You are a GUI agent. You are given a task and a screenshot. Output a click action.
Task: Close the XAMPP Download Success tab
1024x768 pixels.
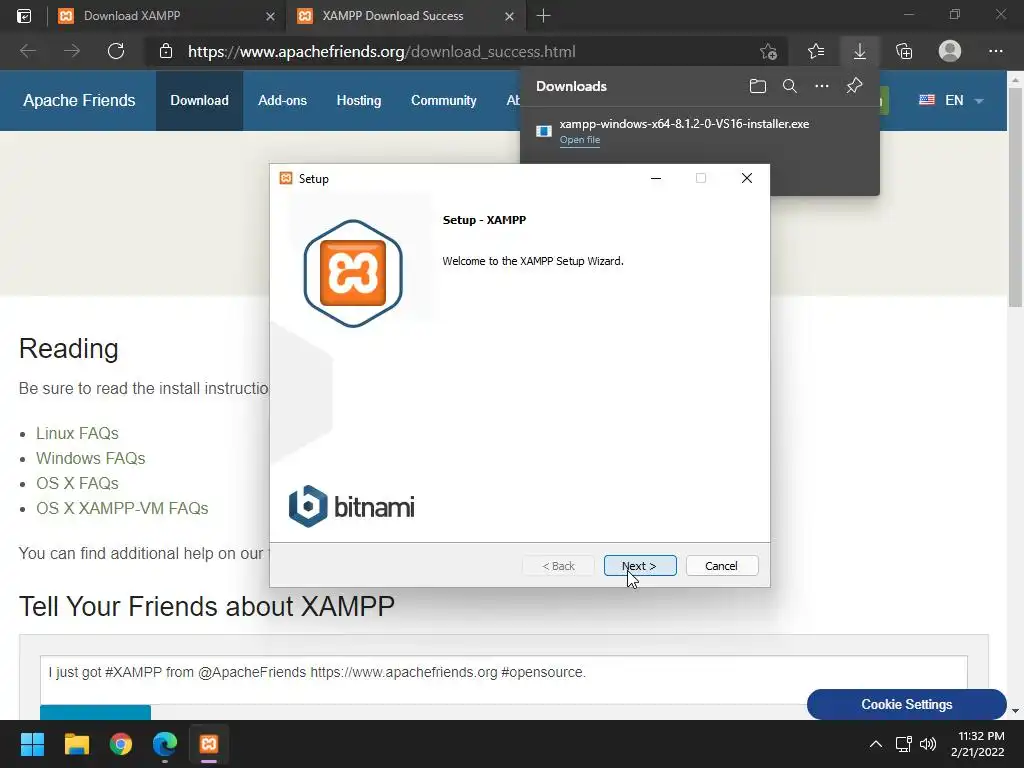509,16
